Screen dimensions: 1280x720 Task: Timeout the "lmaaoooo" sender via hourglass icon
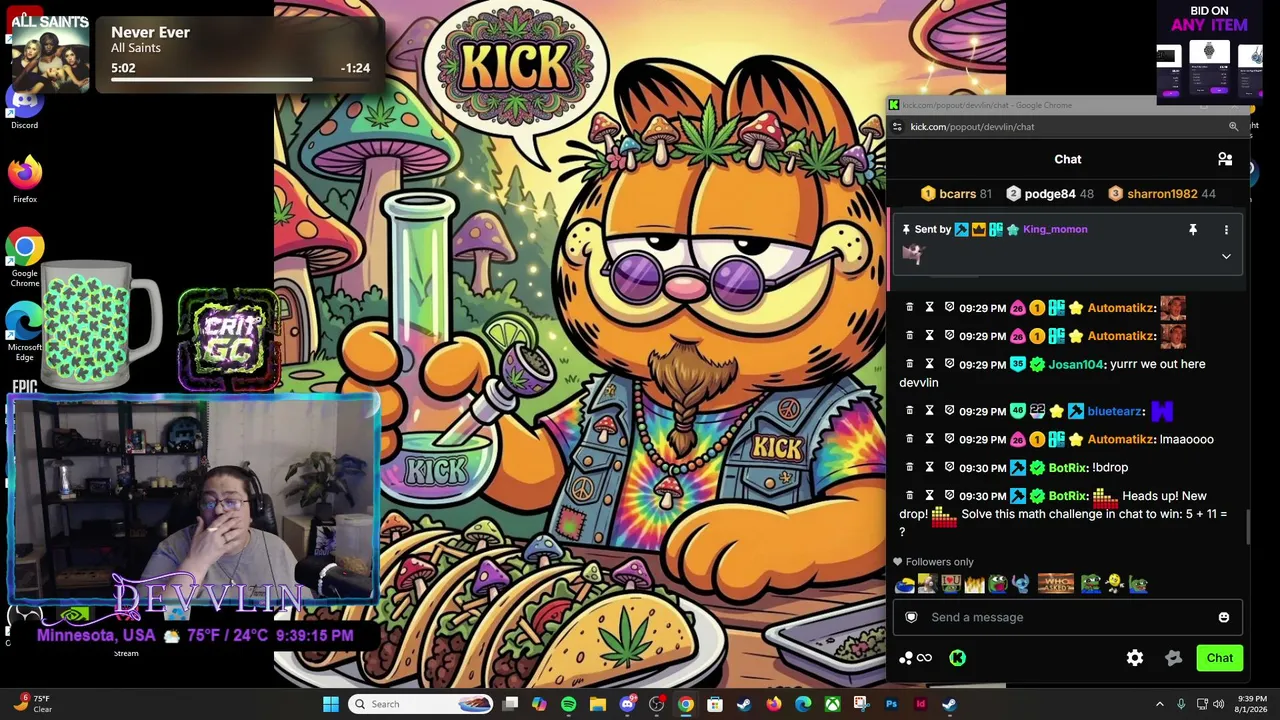pyautogui.click(x=929, y=439)
